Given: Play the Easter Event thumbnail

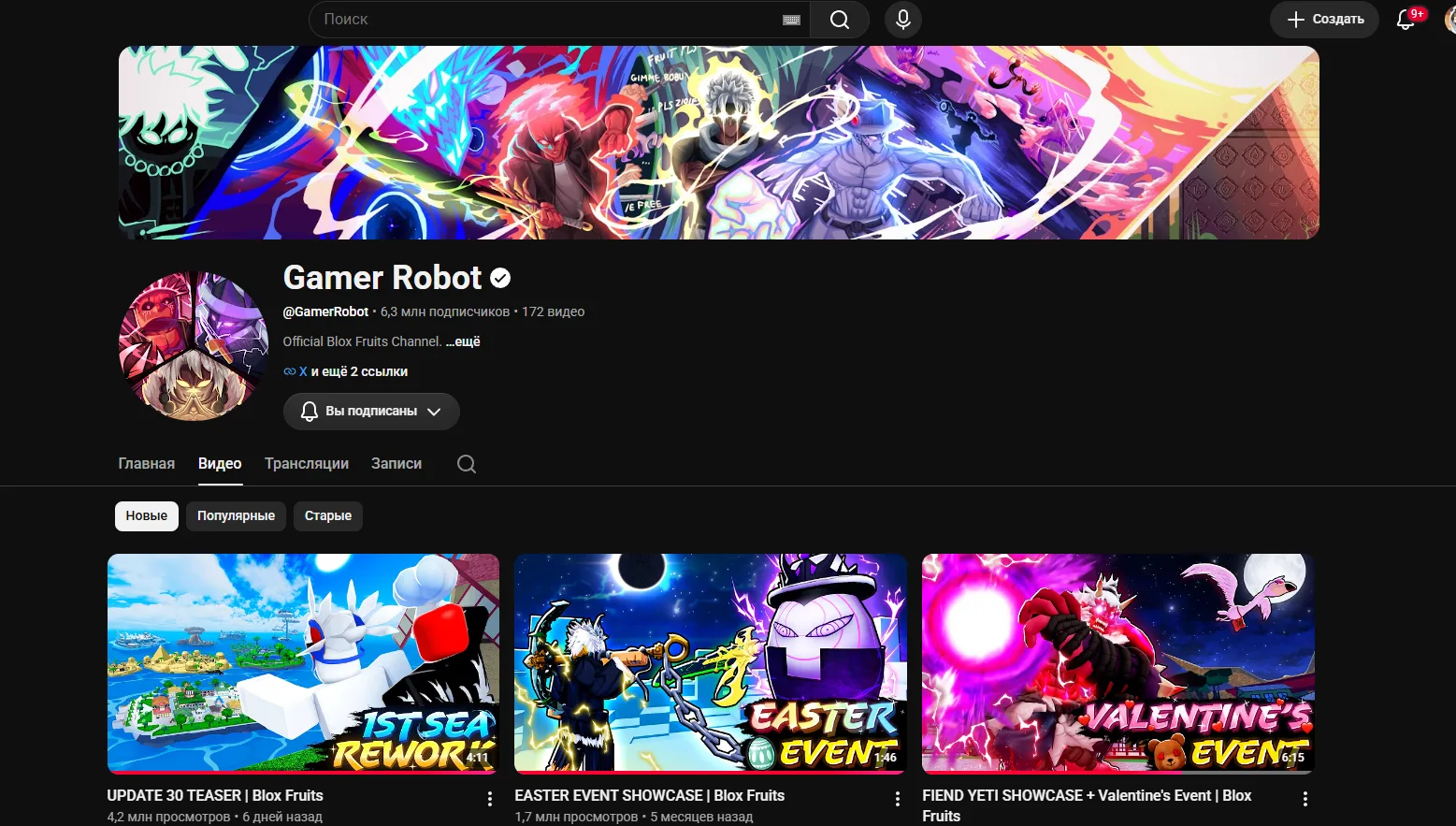Looking at the screenshot, I should [711, 664].
